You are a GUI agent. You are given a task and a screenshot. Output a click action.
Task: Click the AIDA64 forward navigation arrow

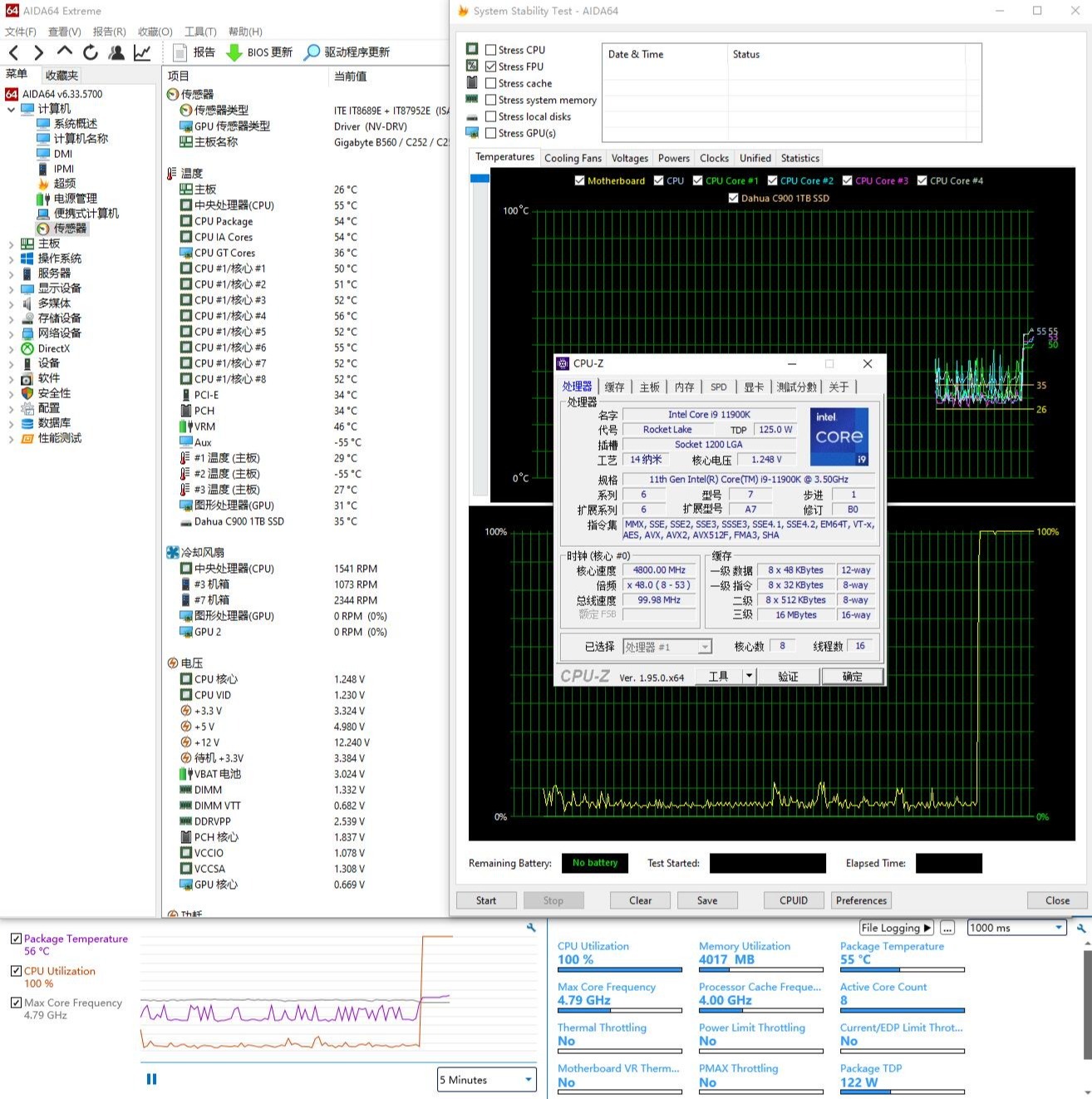(x=38, y=52)
